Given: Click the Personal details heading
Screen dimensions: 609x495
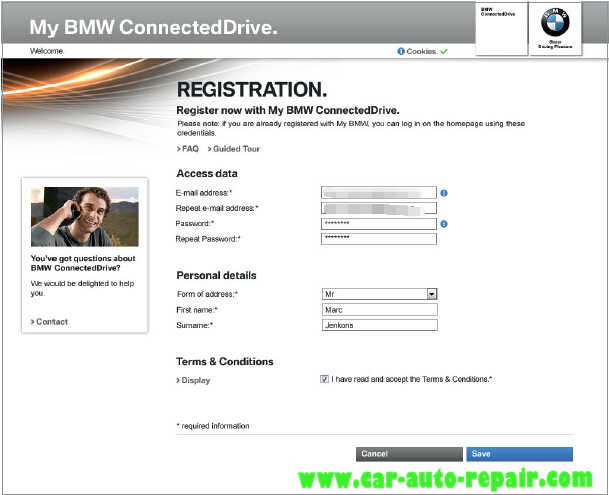Looking at the screenshot, I should pos(216,275).
